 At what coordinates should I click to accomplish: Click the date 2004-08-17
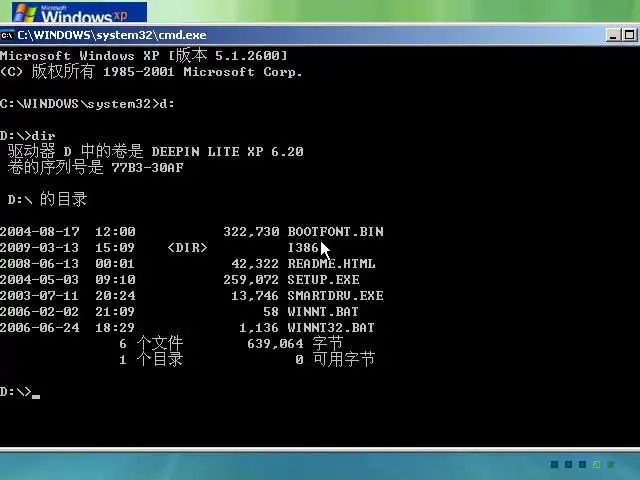pos(40,232)
